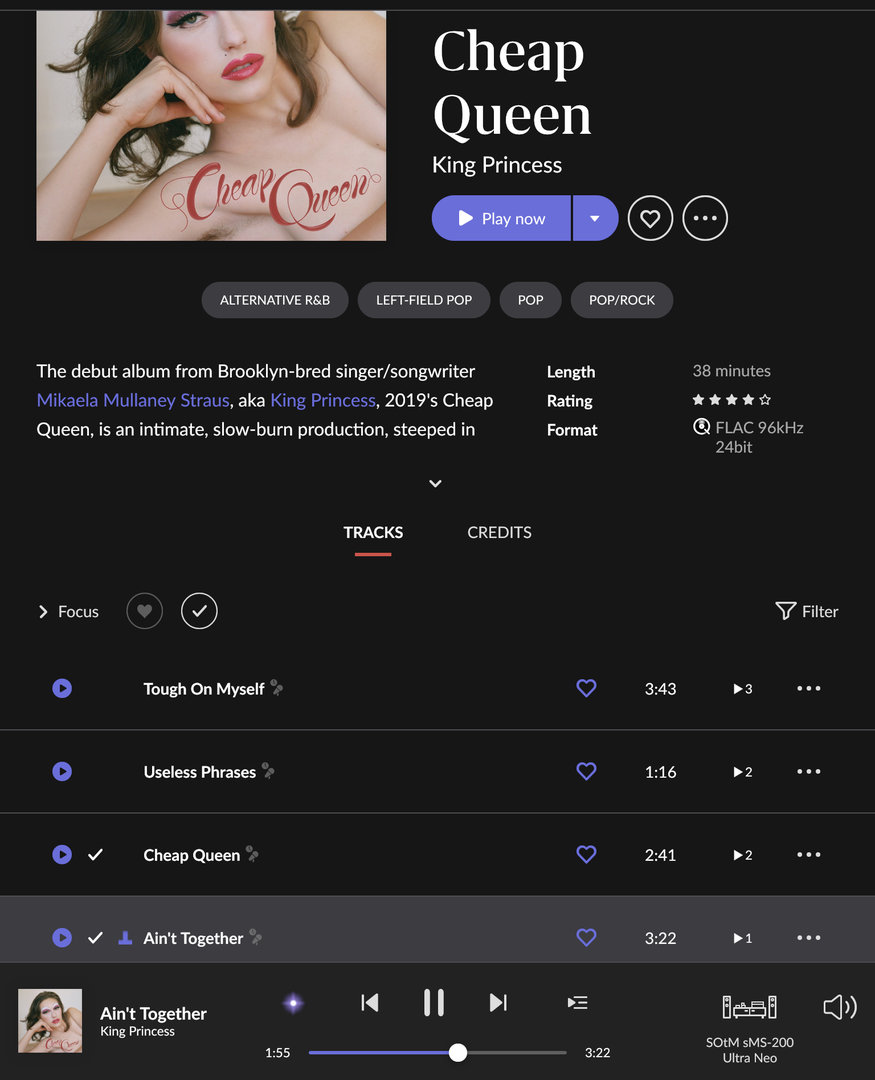Toggle the favorites-only heart filter
The height and width of the screenshot is (1080, 875).
[145, 611]
